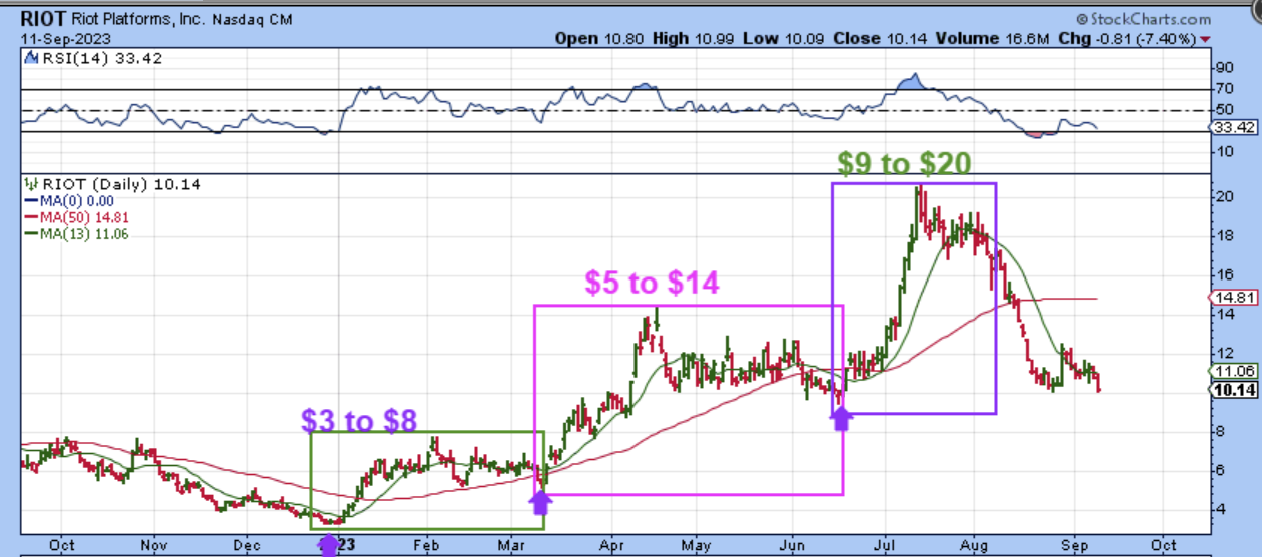The height and width of the screenshot is (558, 1263).
Task: Click the 4 price axis label
Action: (1221, 509)
